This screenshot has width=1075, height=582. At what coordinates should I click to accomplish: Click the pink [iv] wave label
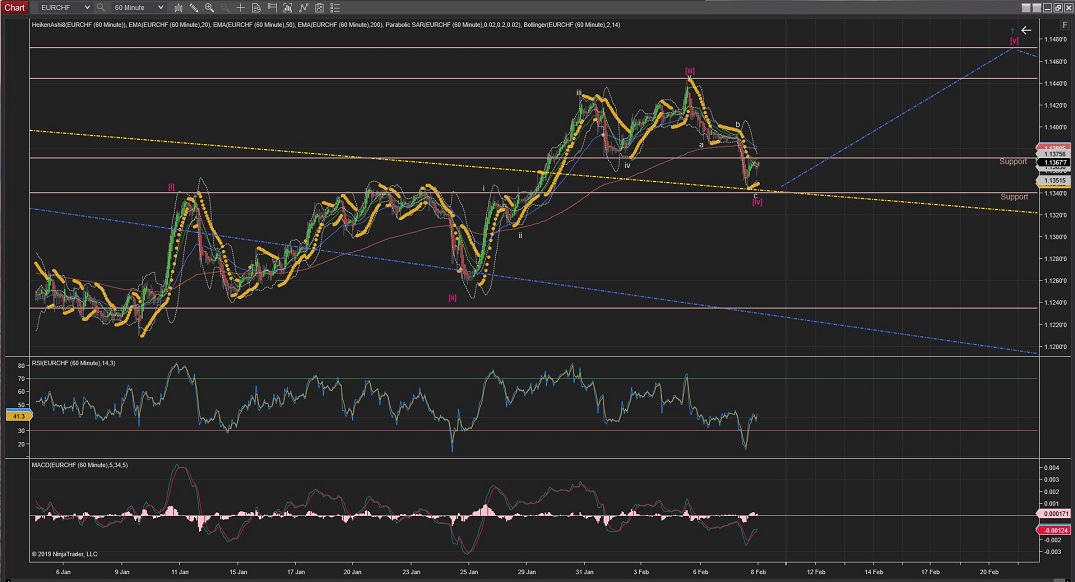[x=757, y=202]
